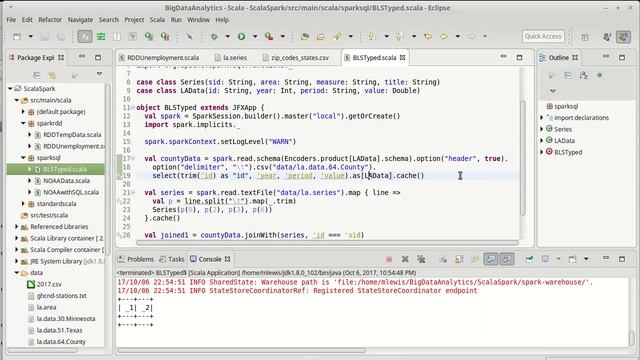Click the Run green play button
The height and width of the screenshot is (360, 640).
[x=241, y=36]
